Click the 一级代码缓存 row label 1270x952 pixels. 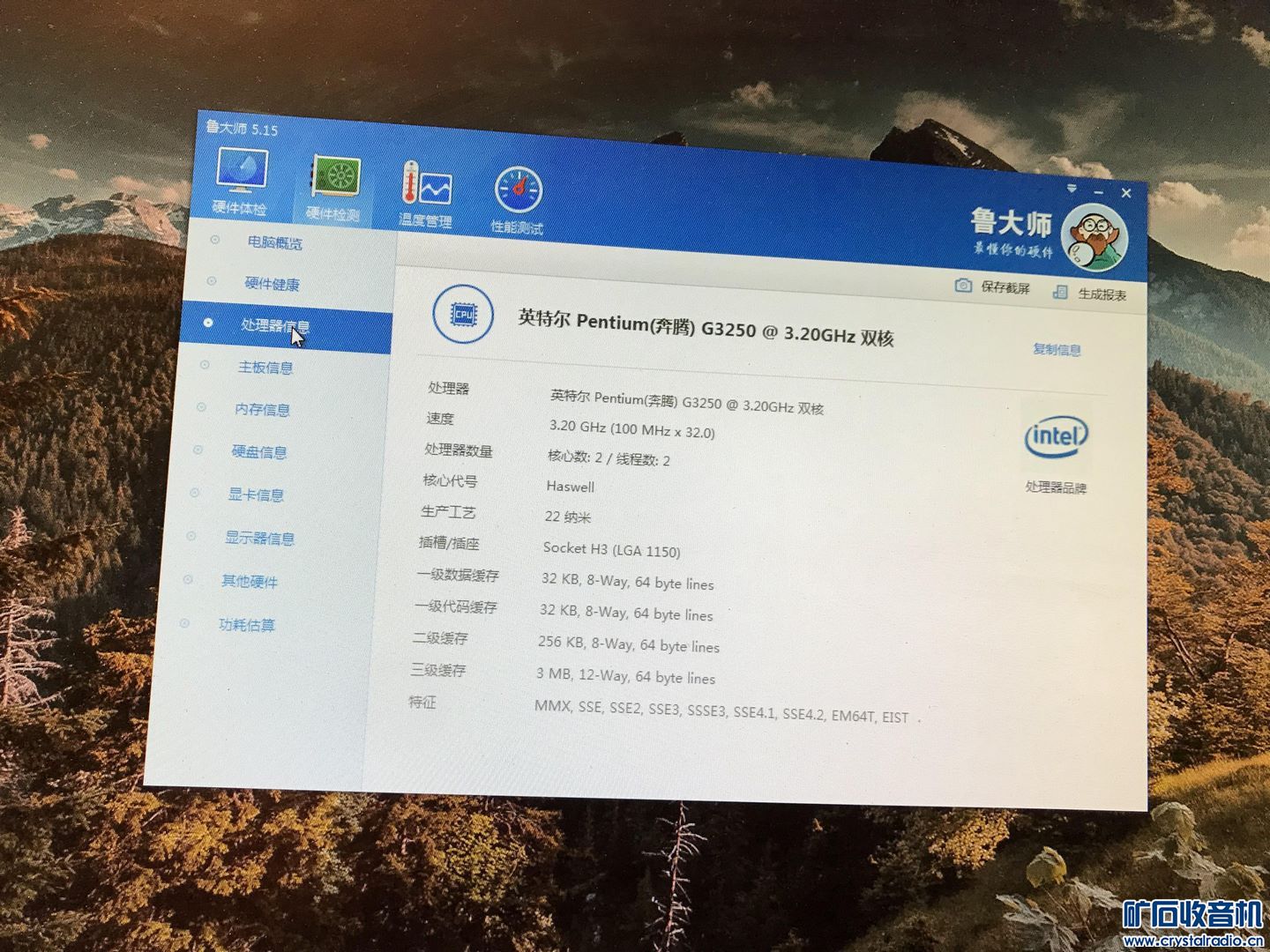point(456,607)
